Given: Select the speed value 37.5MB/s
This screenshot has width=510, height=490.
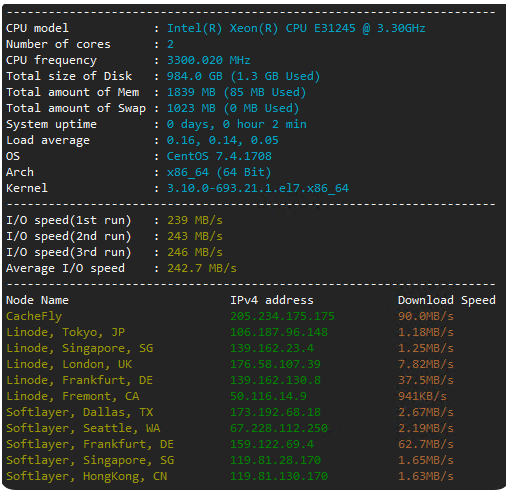Looking at the screenshot, I should [x=426, y=380].
